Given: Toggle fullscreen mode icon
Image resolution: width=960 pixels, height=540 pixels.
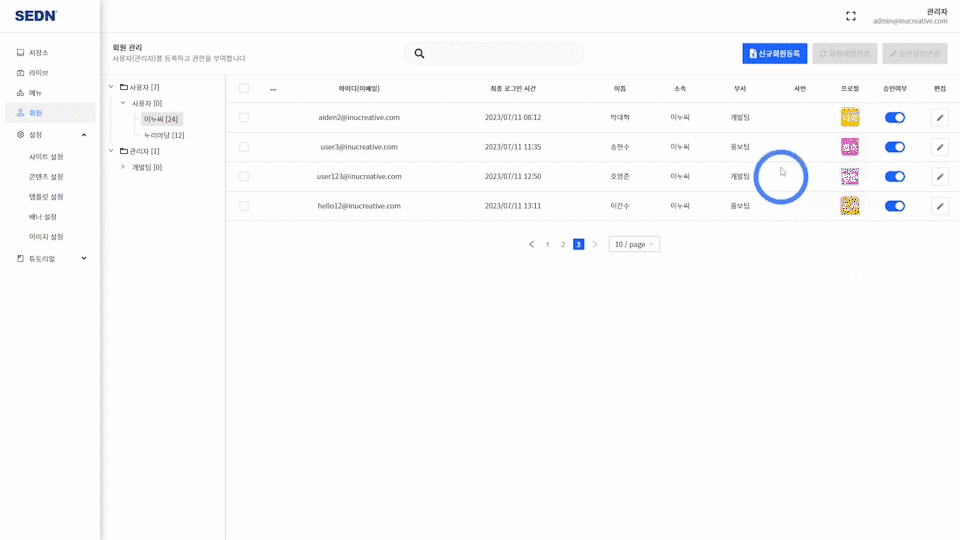Looking at the screenshot, I should click(851, 17).
